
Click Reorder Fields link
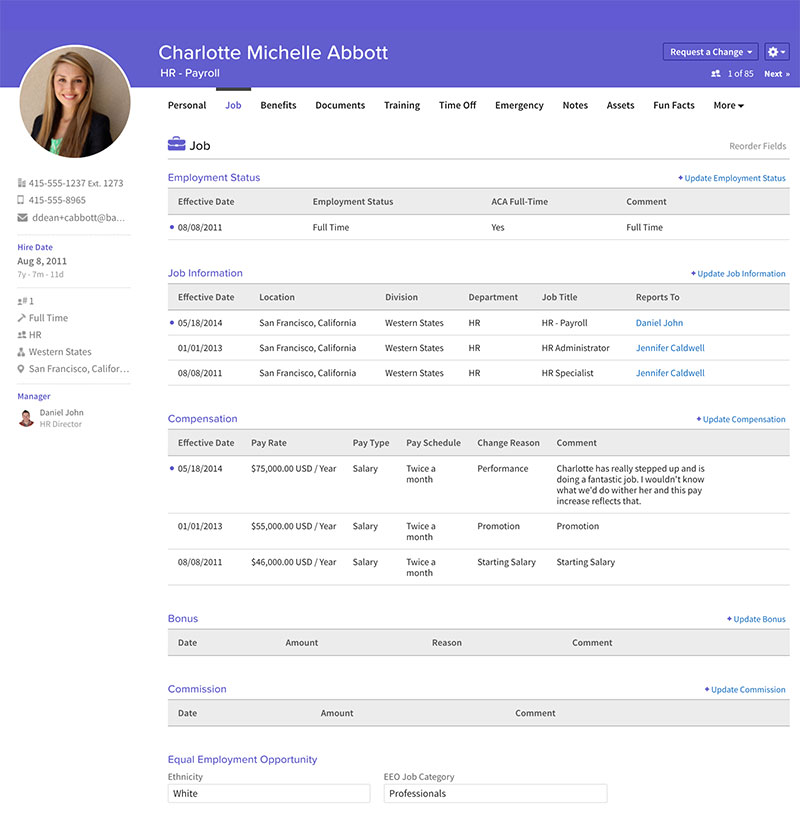[758, 146]
